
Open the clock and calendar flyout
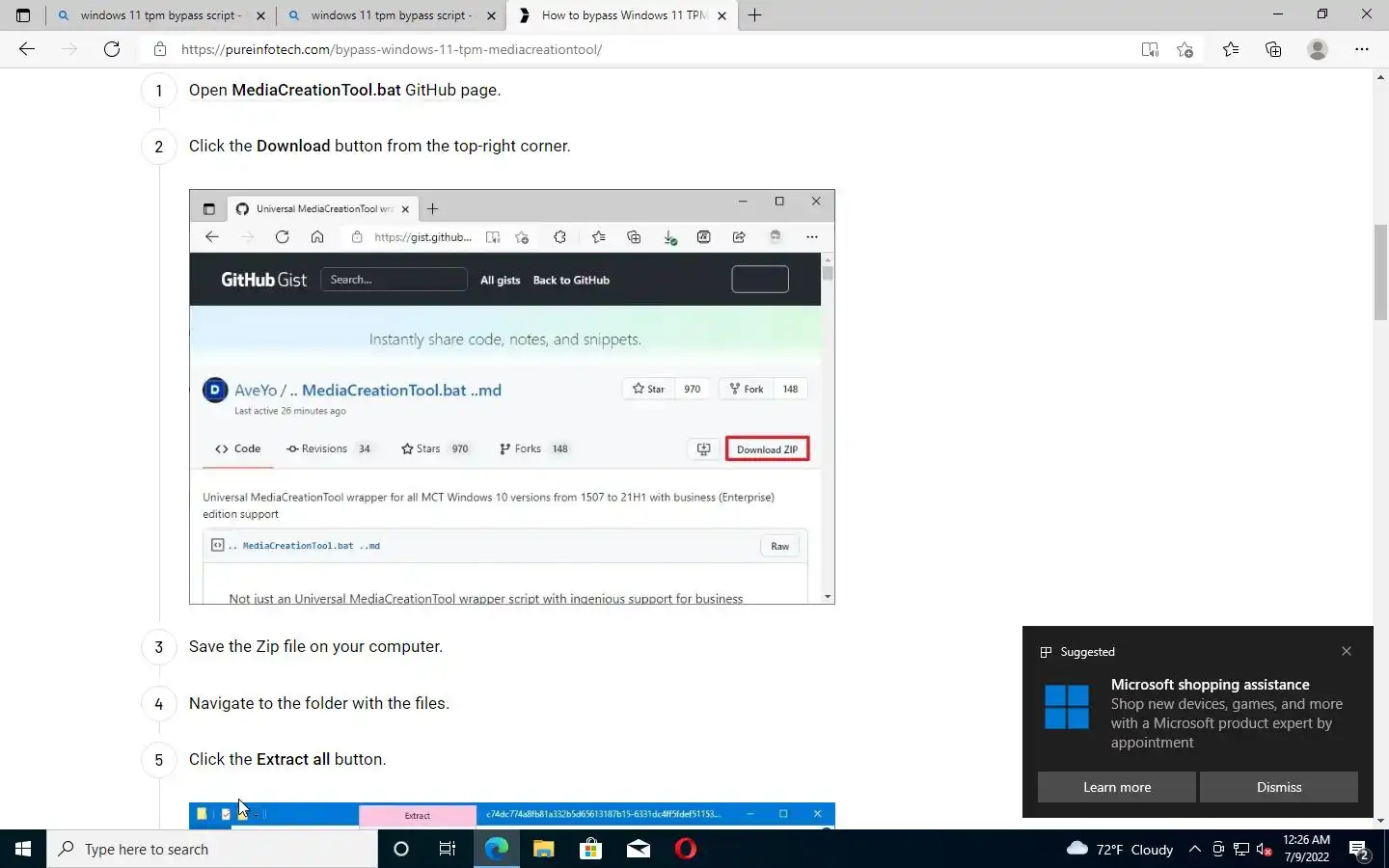pos(1306,849)
